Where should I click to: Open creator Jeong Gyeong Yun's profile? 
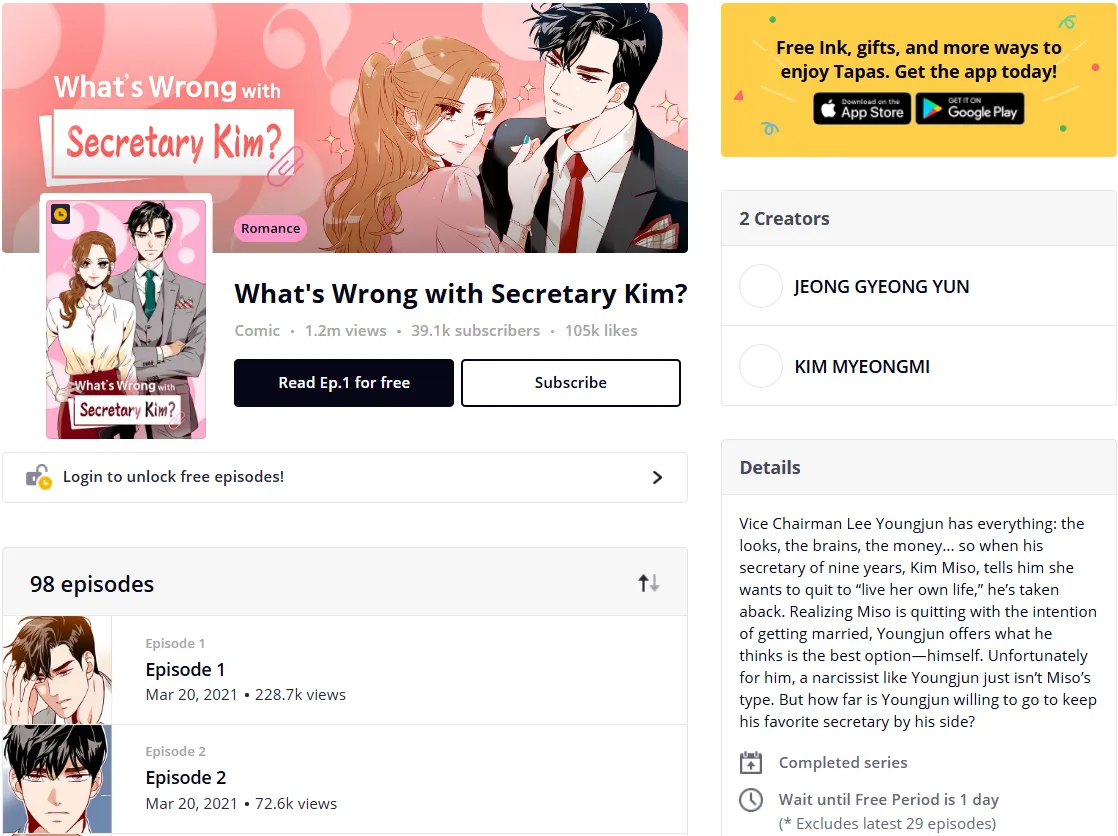click(x=881, y=286)
